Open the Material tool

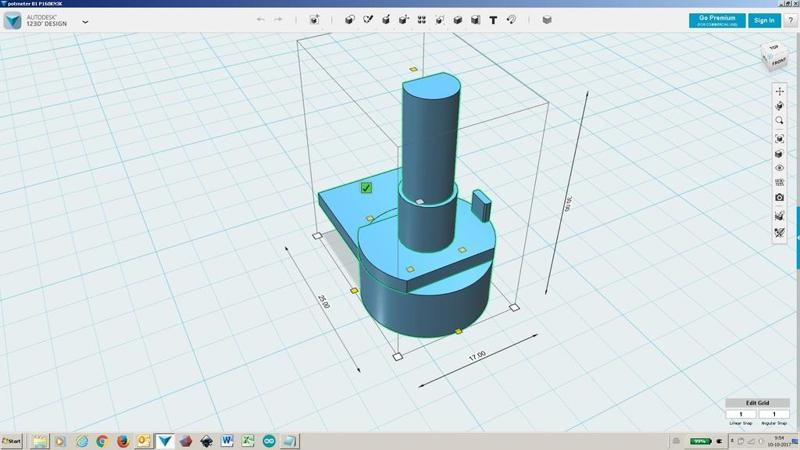547,20
